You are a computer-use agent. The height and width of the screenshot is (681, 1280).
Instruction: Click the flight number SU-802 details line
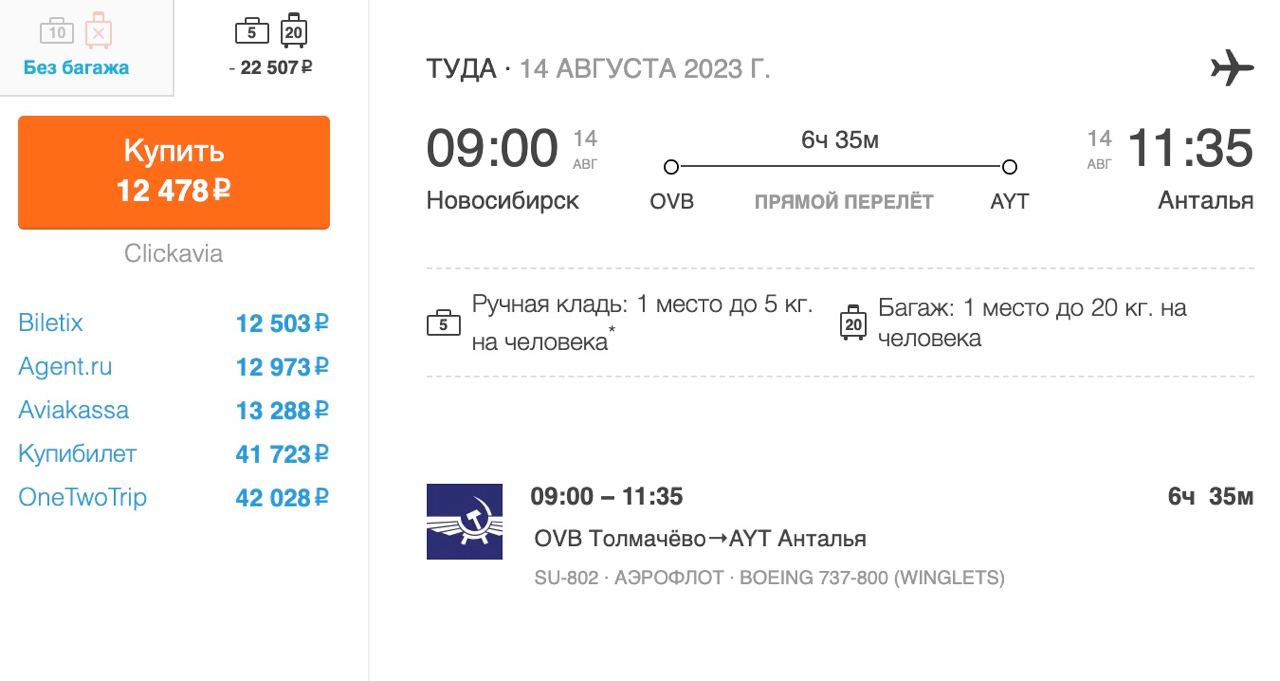pyautogui.click(x=769, y=578)
